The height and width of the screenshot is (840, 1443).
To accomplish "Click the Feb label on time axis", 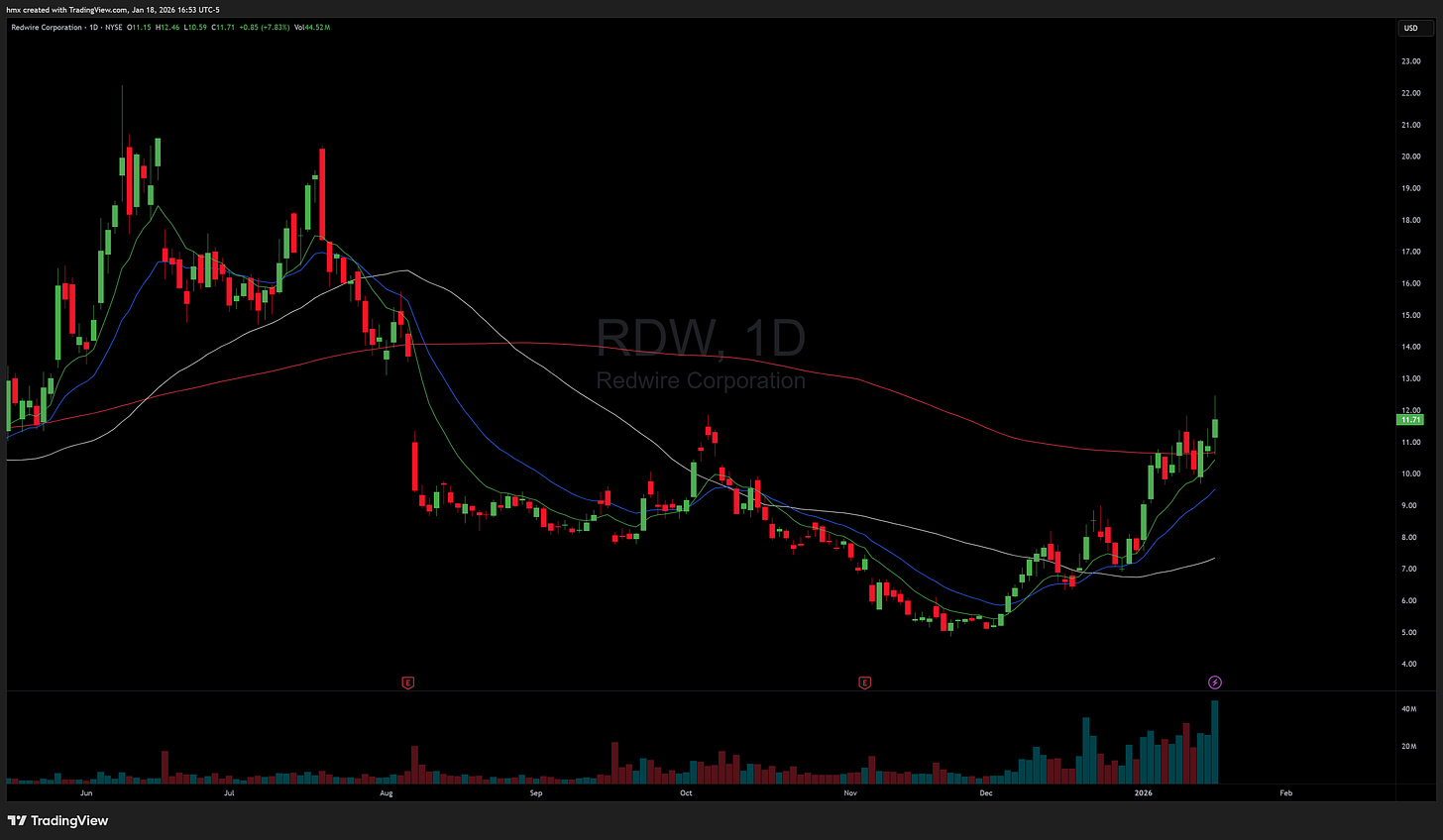I will [1285, 792].
